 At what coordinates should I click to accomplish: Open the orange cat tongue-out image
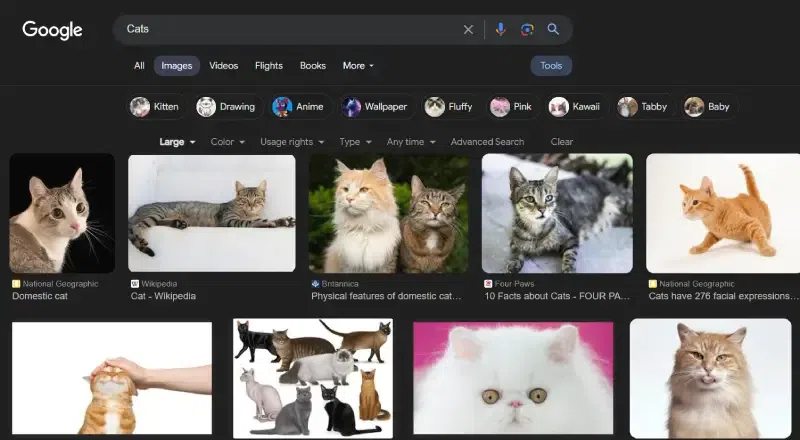coord(711,378)
